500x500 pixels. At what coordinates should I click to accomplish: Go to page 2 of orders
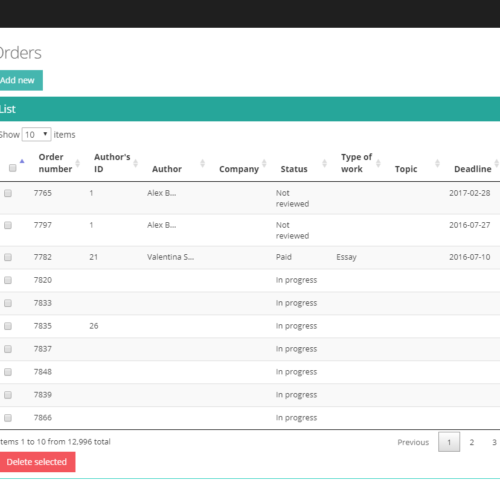(472, 442)
